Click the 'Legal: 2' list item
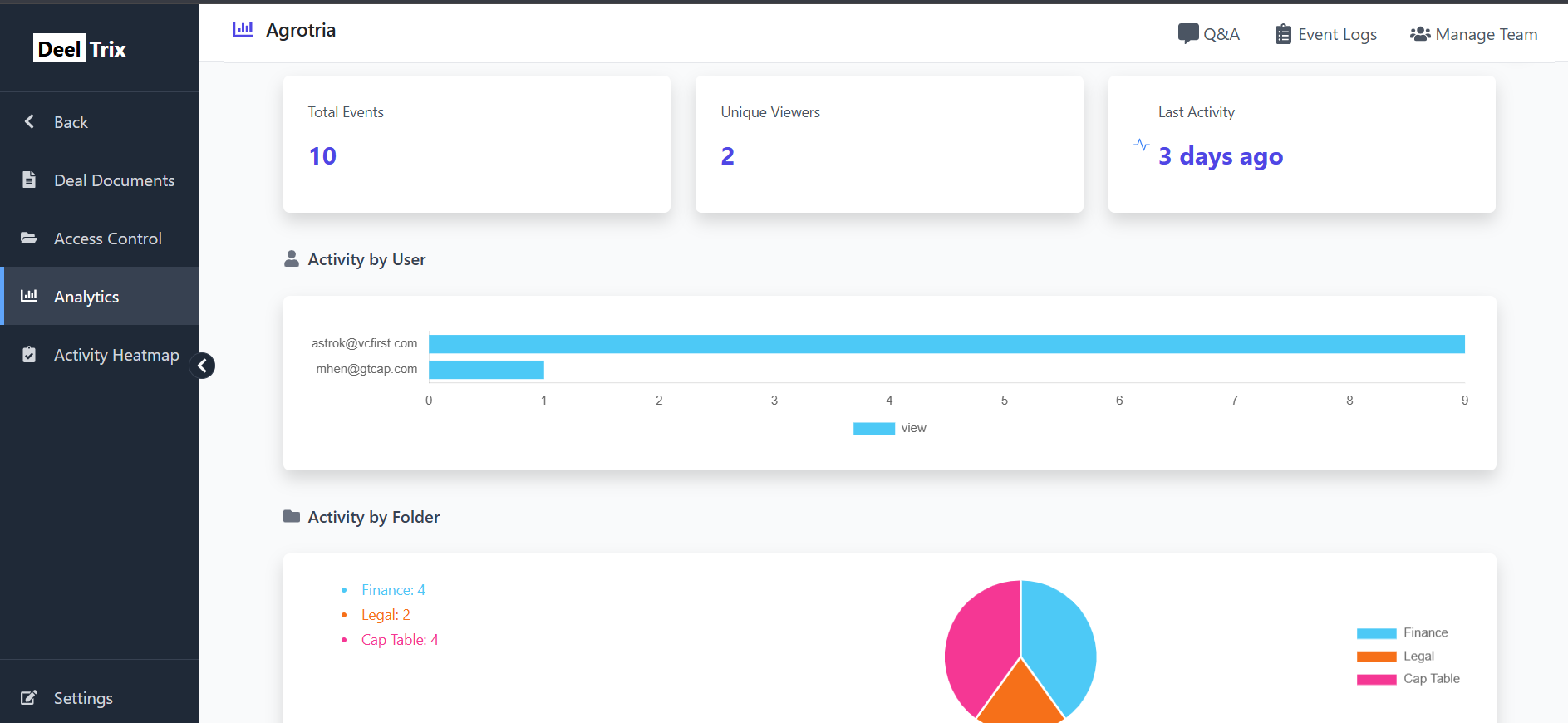The image size is (1568, 723). tap(386, 615)
